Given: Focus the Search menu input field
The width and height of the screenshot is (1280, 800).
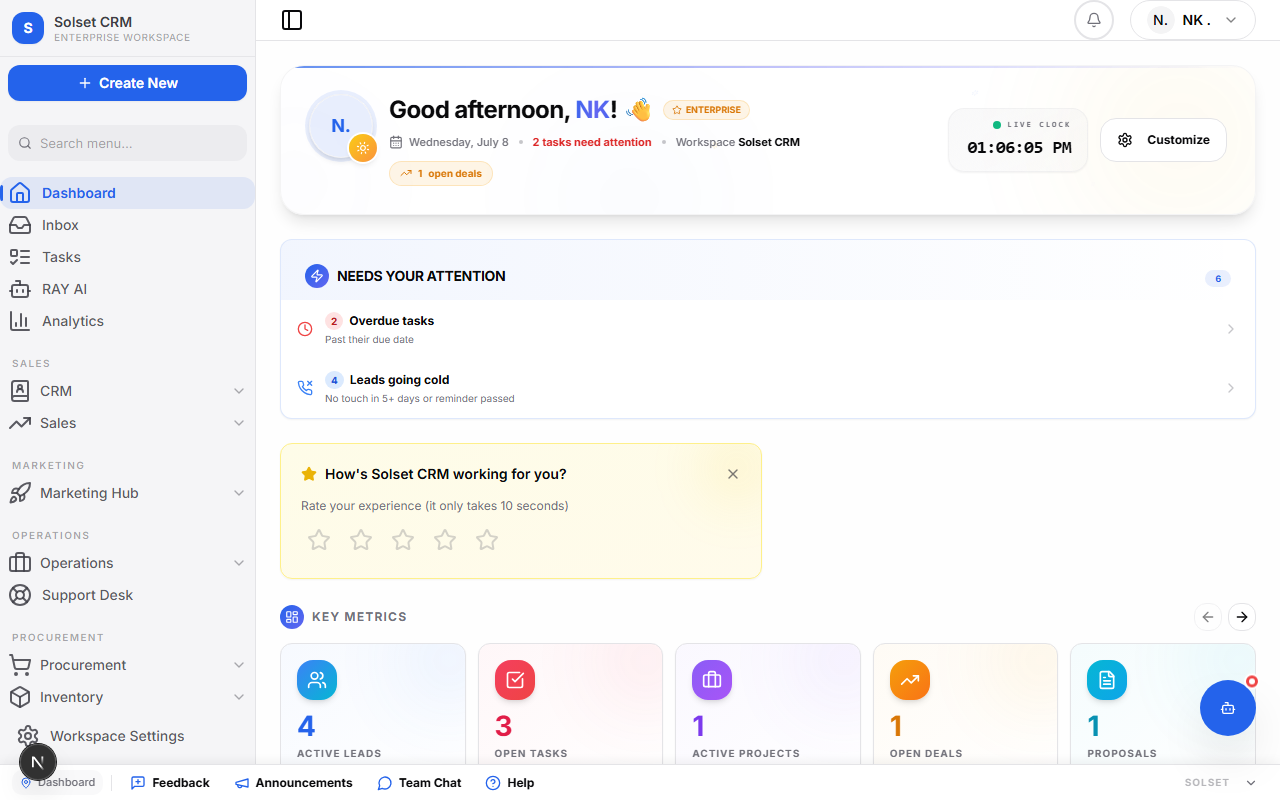Looking at the screenshot, I should tap(127, 143).
